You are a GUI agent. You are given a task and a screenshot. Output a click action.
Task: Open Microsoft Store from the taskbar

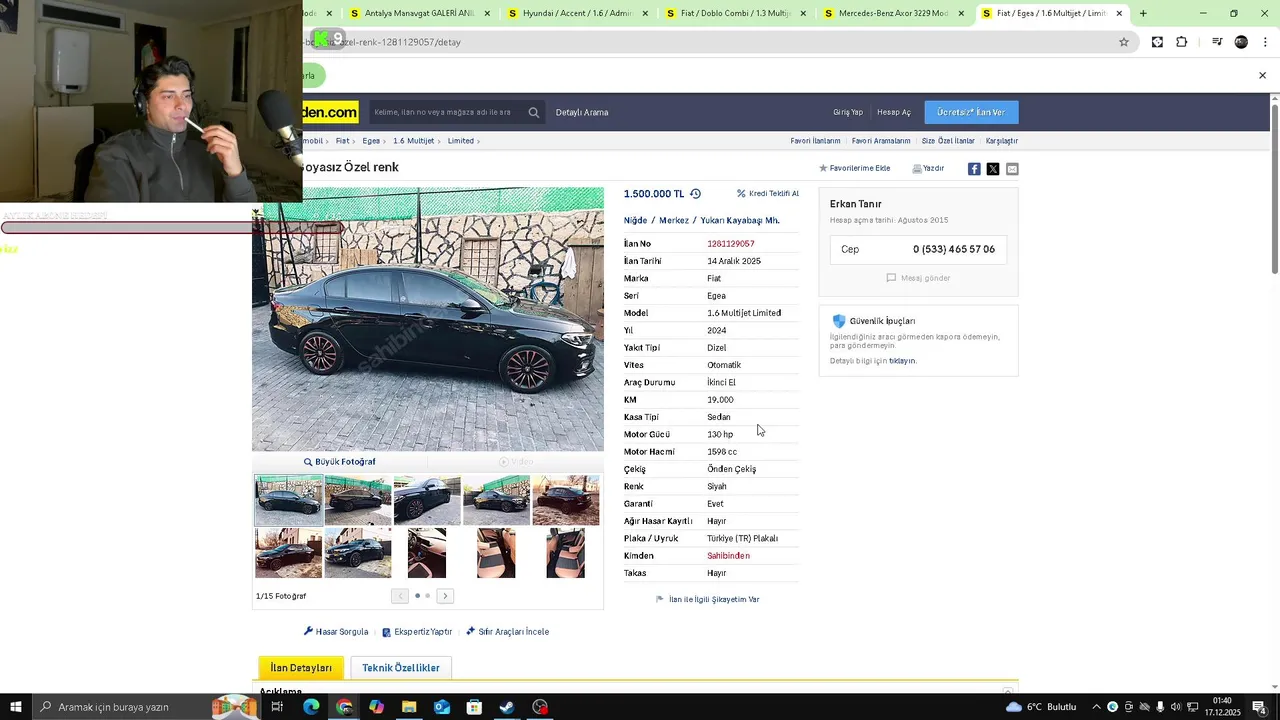click(x=474, y=707)
